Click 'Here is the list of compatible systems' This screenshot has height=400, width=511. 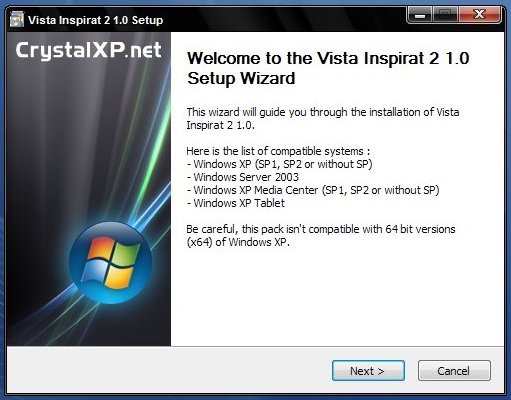(278, 151)
